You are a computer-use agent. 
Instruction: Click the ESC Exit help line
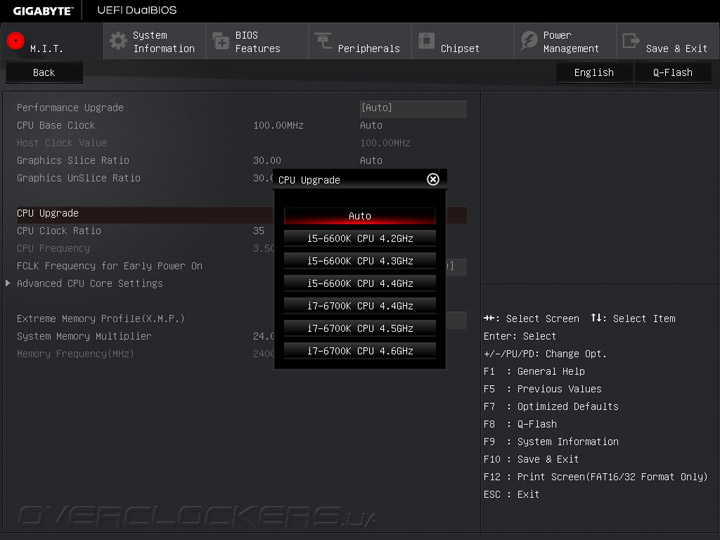click(512, 495)
